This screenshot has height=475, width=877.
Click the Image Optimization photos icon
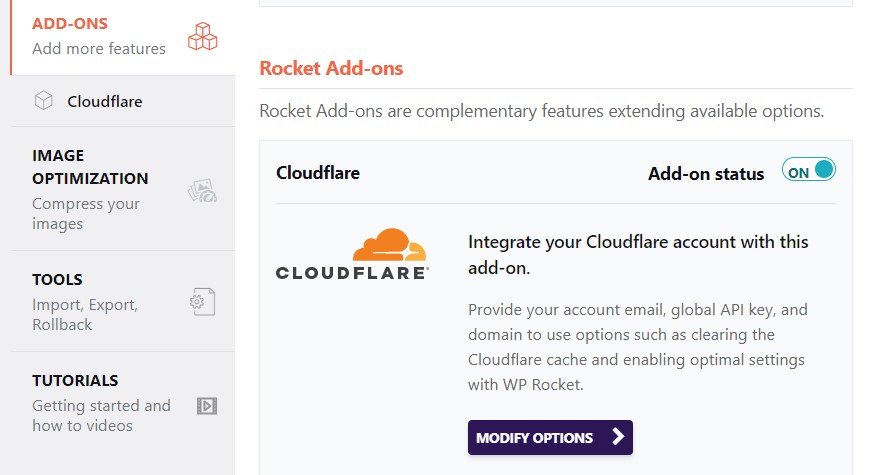tap(202, 191)
